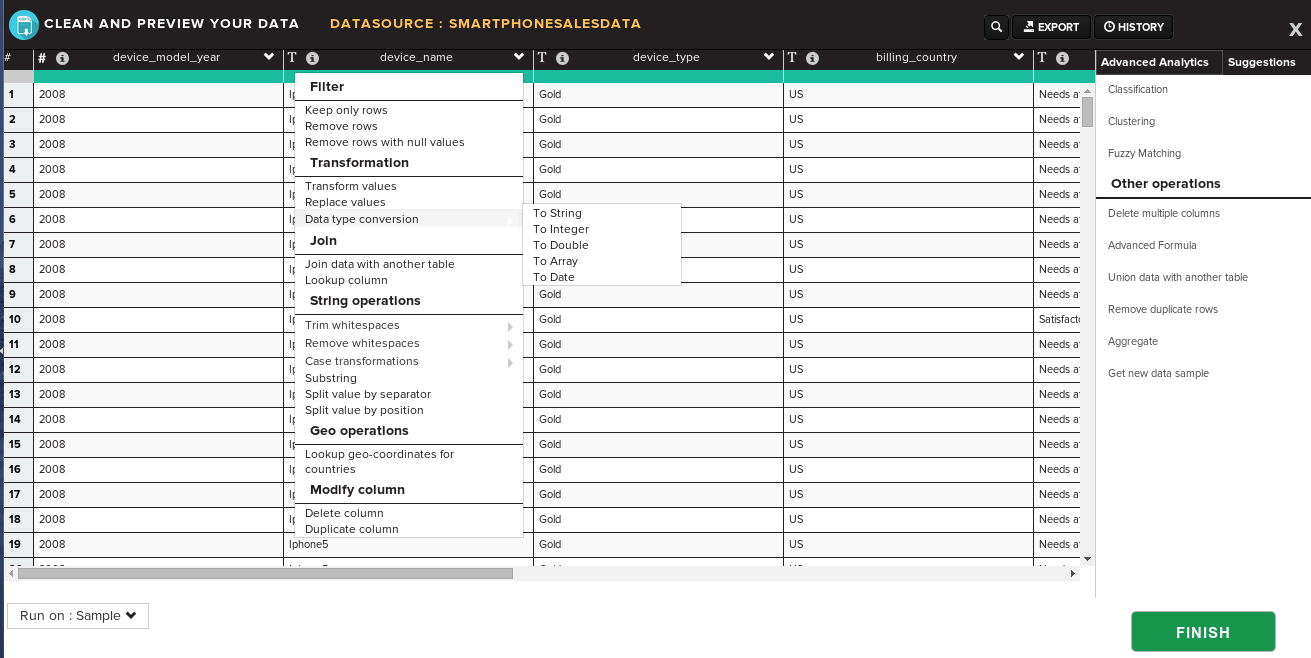Open Transform values option
The height and width of the screenshot is (658, 1311).
point(350,186)
